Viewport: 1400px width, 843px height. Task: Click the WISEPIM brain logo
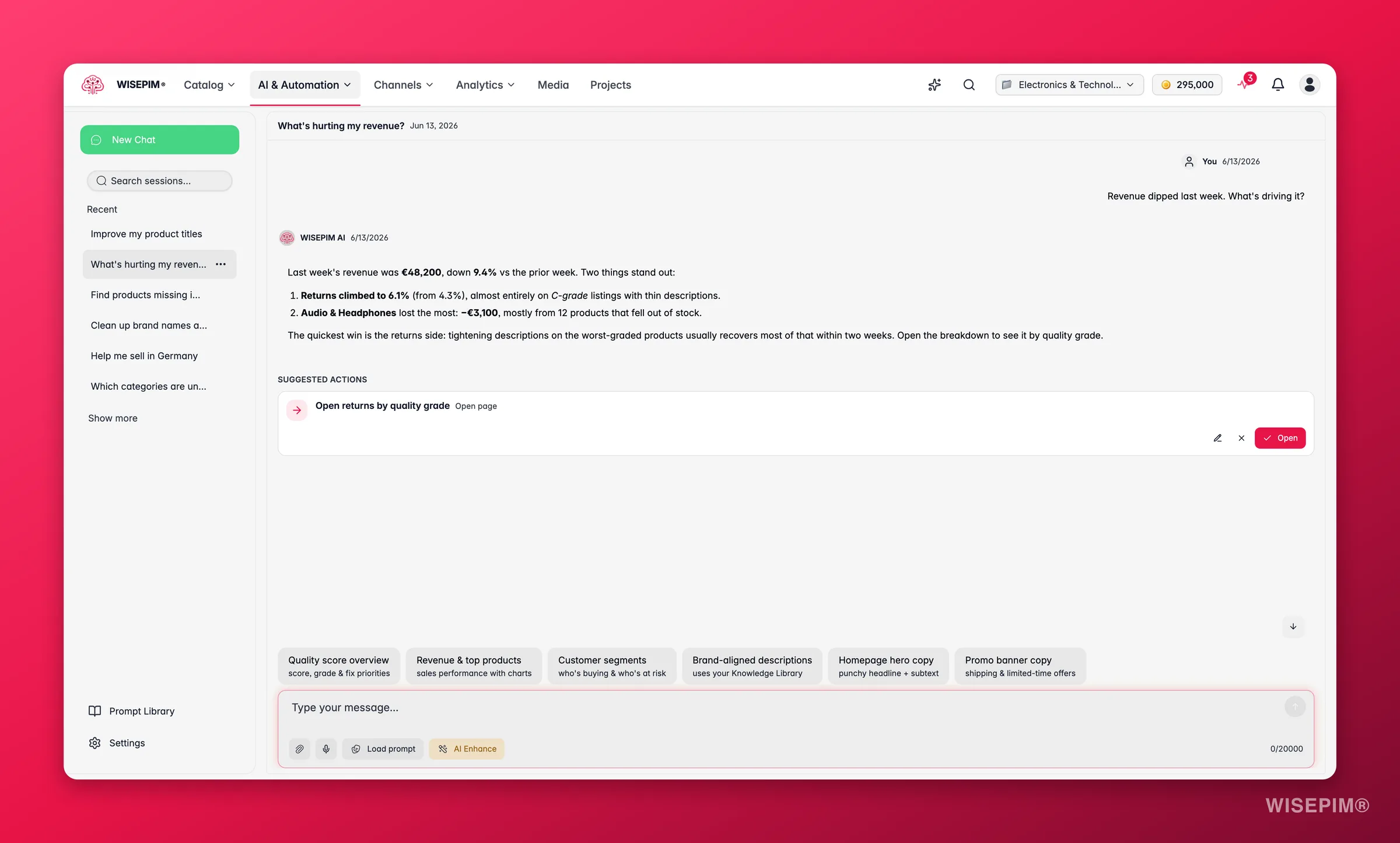(x=93, y=85)
